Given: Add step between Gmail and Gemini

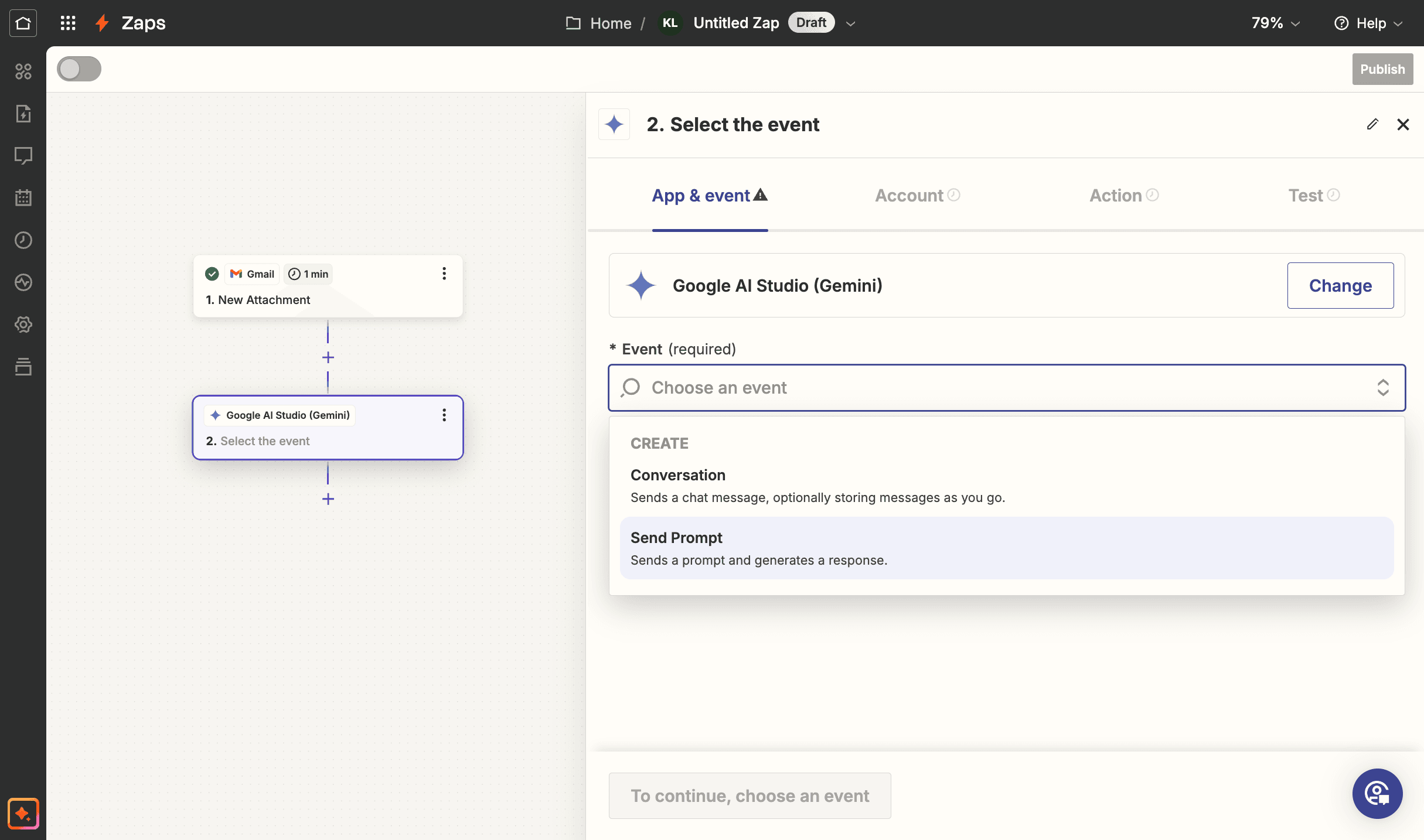Looking at the screenshot, I should [x=328, y=357].
